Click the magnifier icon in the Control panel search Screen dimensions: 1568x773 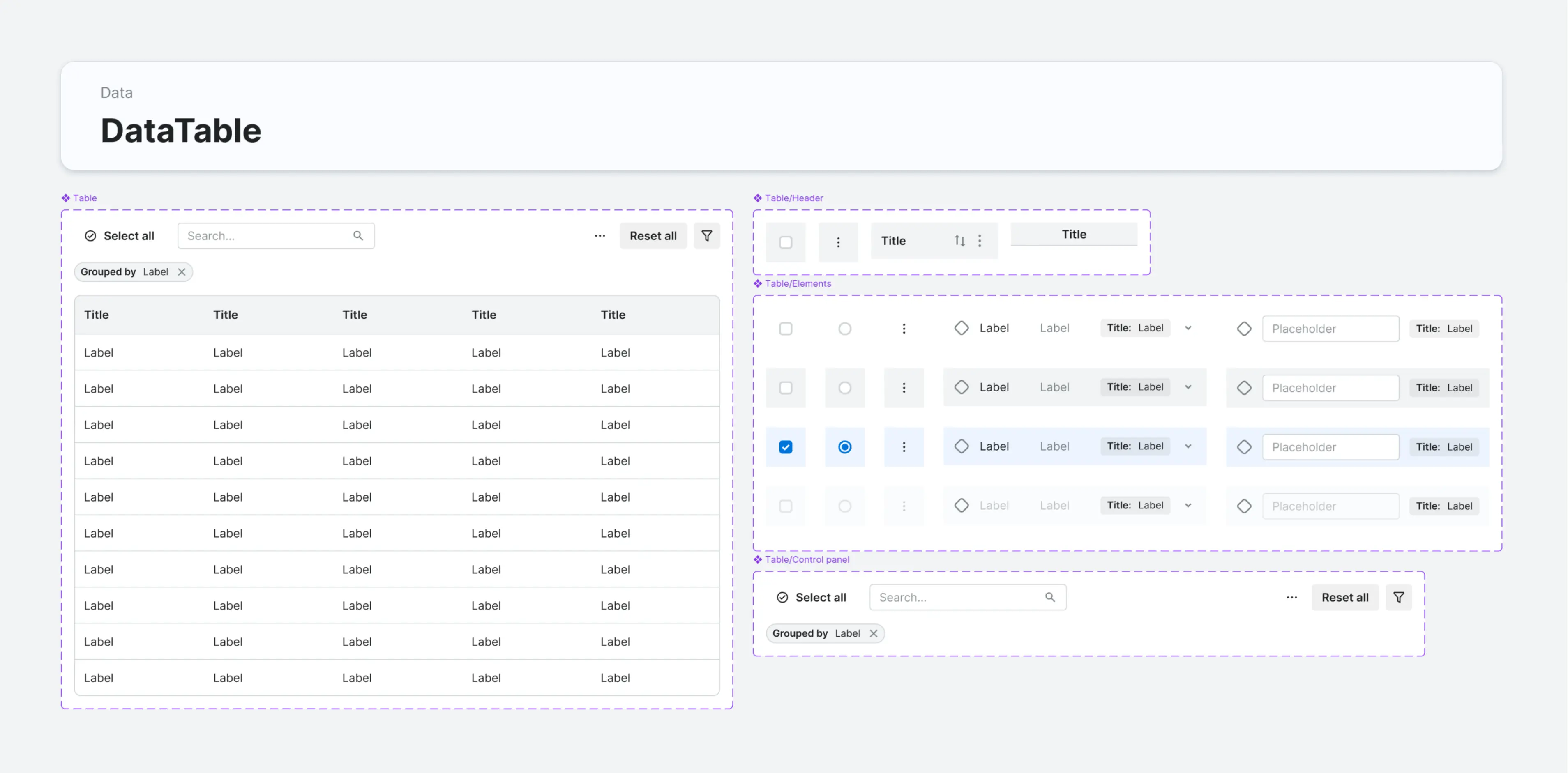1050,597
